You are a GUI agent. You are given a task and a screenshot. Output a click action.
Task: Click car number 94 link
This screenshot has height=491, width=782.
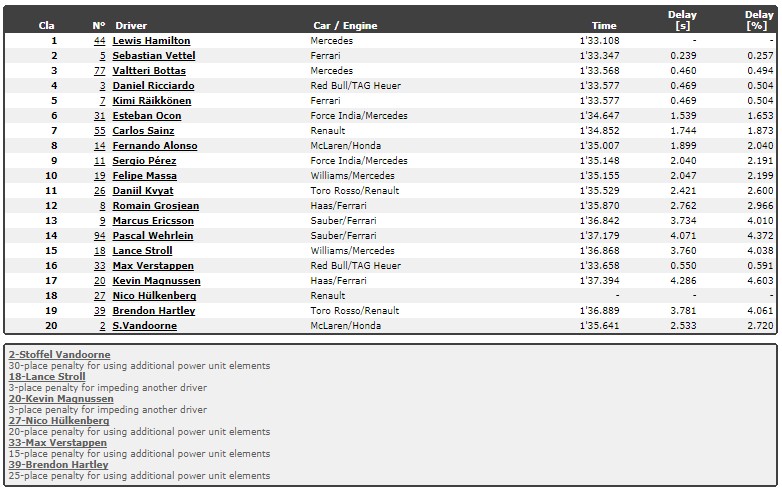100,235
